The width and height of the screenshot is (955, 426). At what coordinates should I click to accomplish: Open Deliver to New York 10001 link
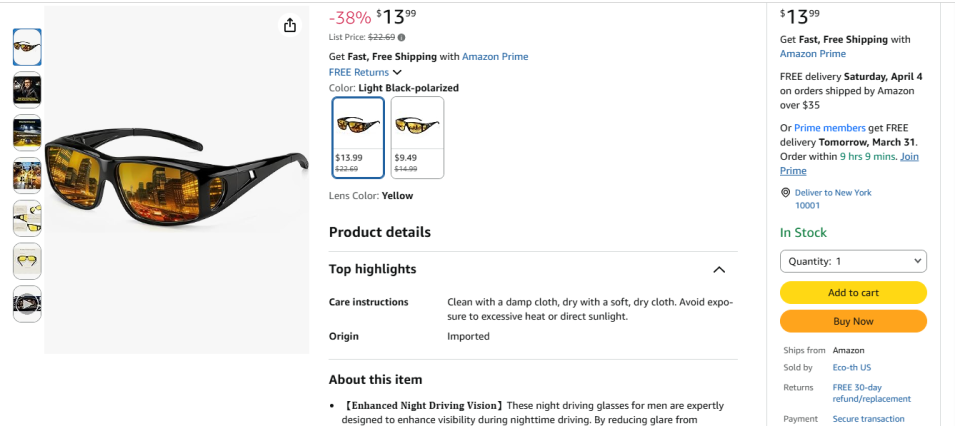point(833,198)
